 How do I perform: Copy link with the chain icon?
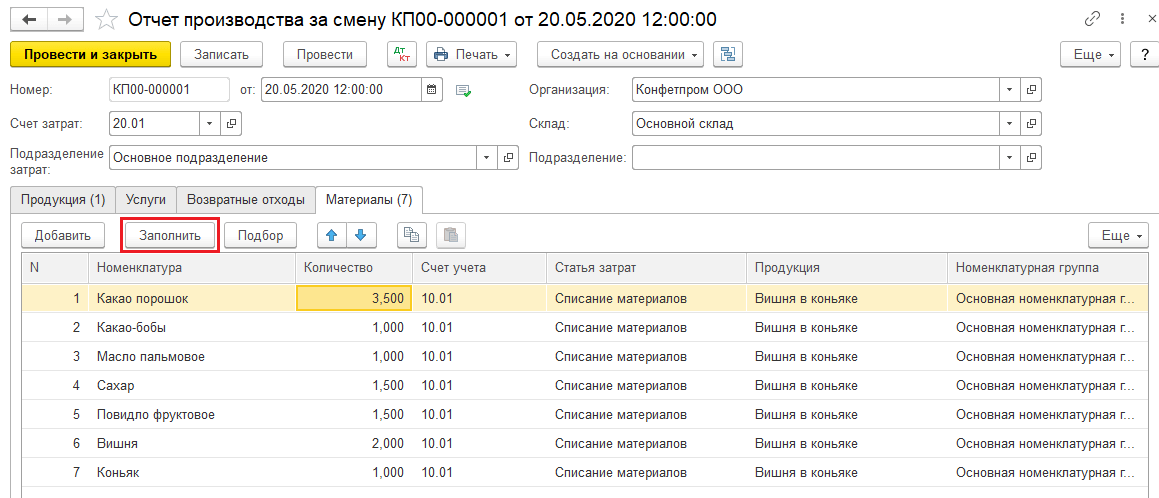pos(1092,19)
